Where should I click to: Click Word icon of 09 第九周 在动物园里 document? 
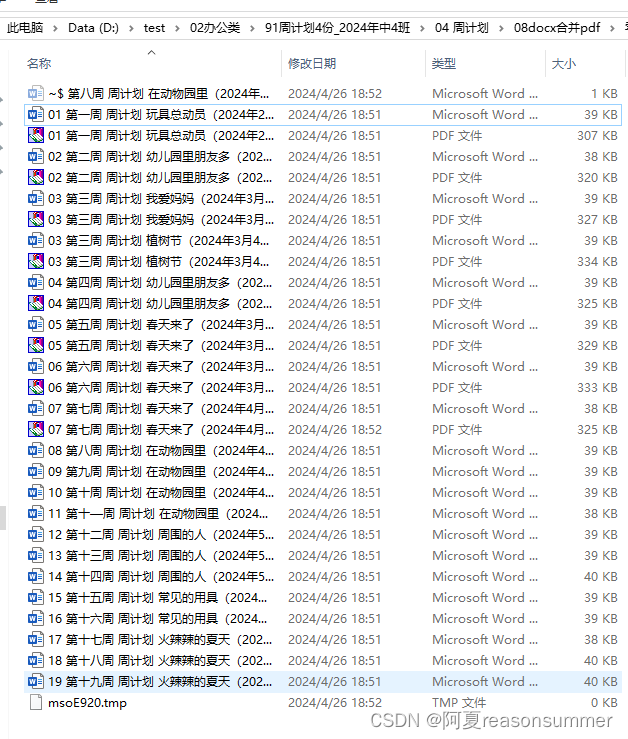(x=36, y=471)
